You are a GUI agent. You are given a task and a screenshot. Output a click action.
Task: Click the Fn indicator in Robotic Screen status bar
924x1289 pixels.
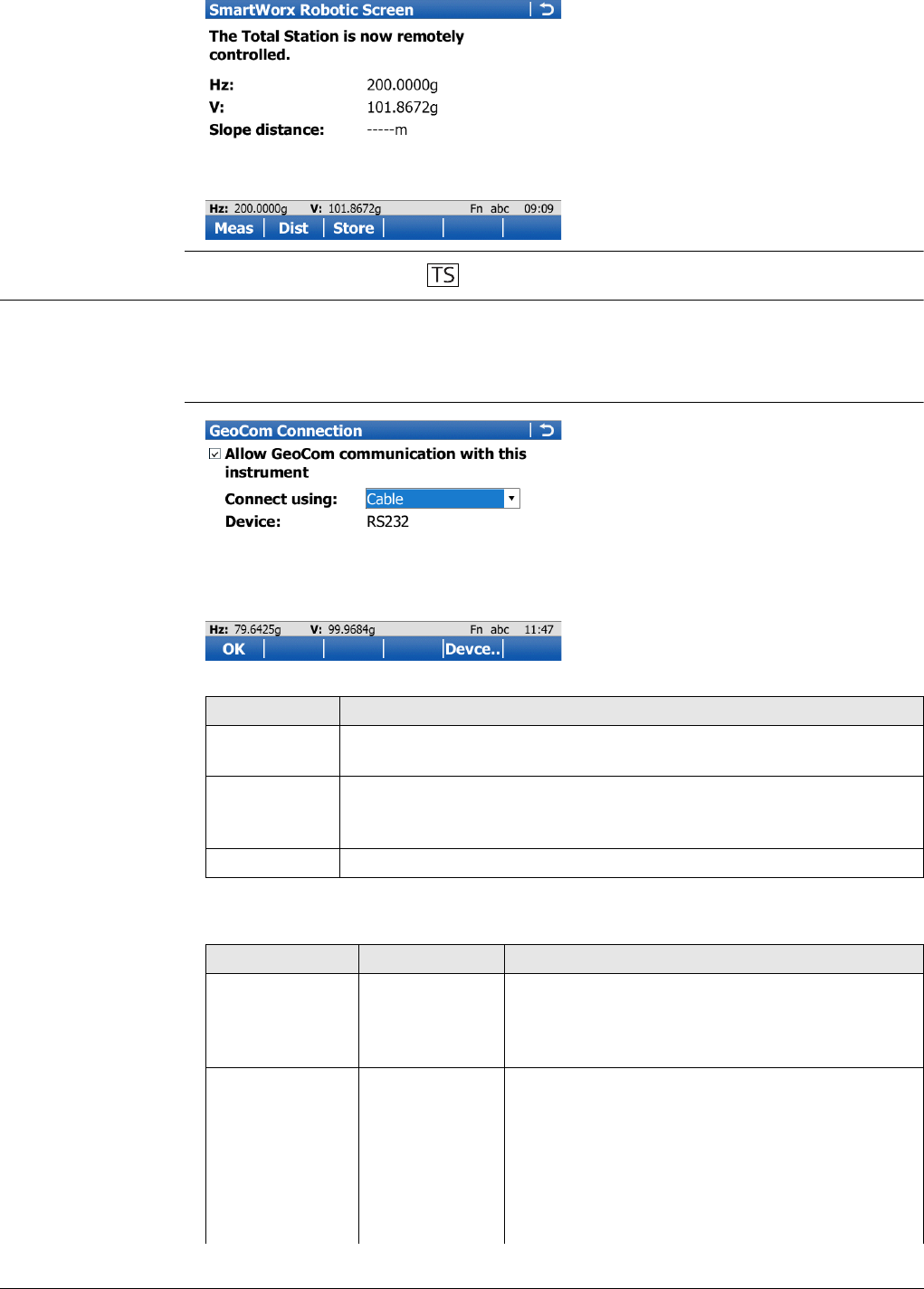[x=476, y=208]
